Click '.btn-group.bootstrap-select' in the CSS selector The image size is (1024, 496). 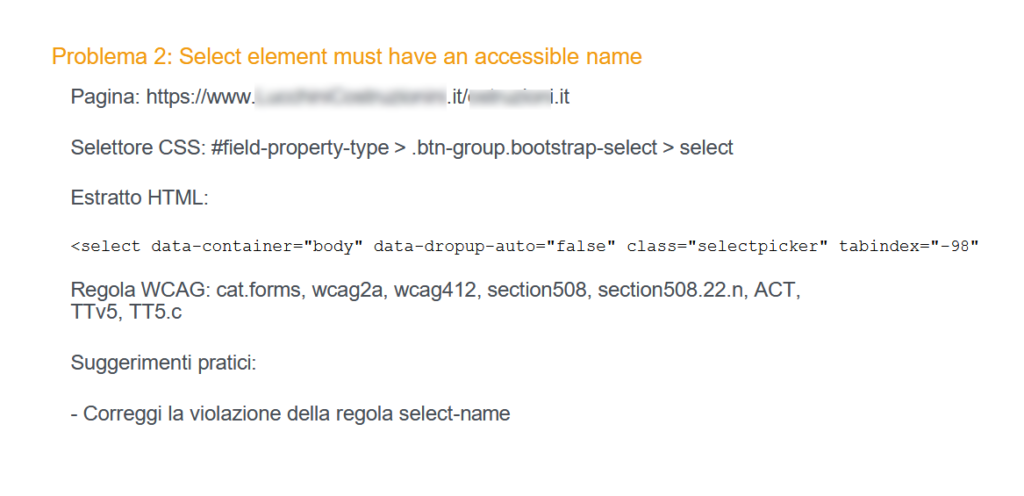click(534, 148)
